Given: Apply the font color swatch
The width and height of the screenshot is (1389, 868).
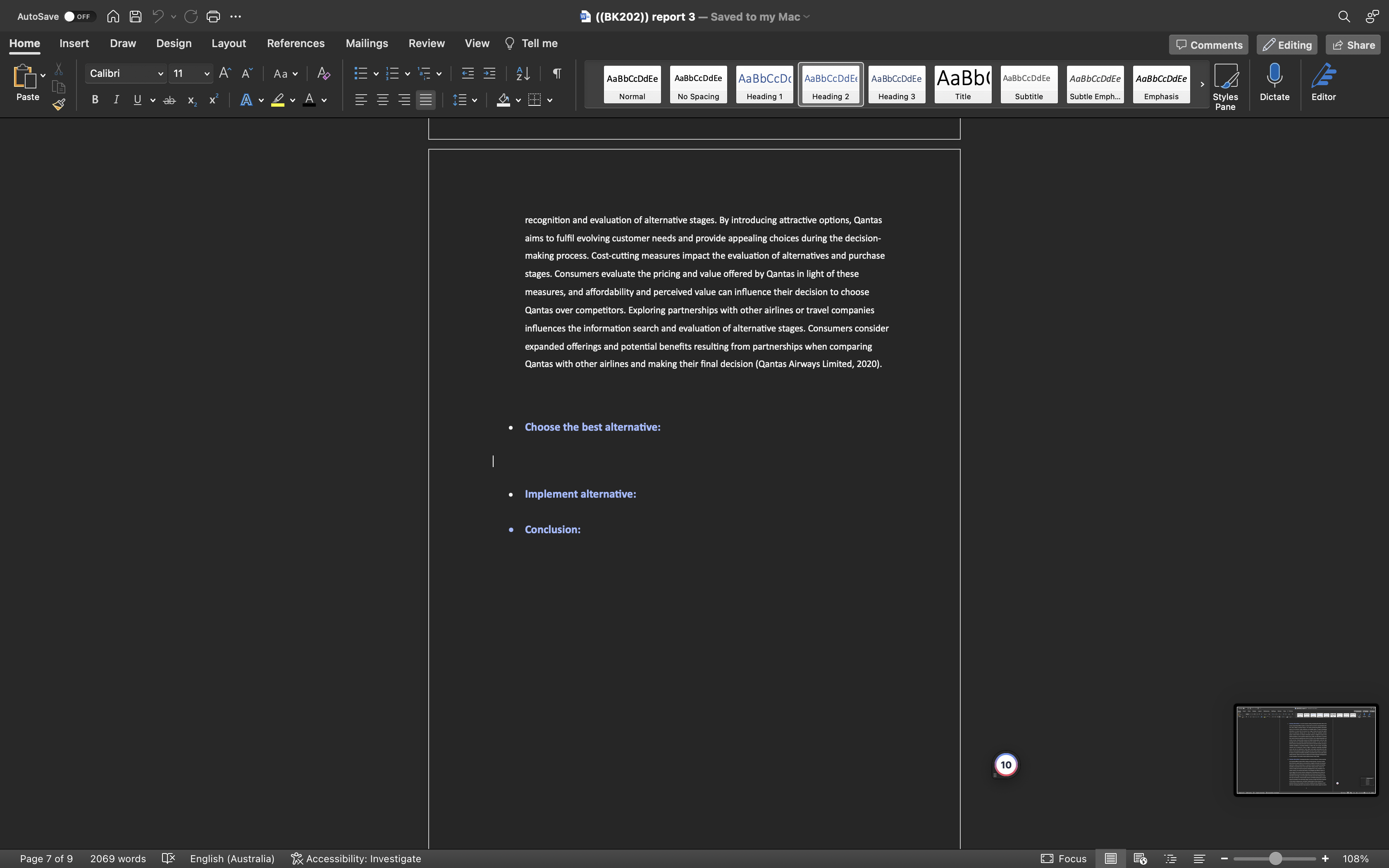Looking at the screenshot, I should coord(309,100).
